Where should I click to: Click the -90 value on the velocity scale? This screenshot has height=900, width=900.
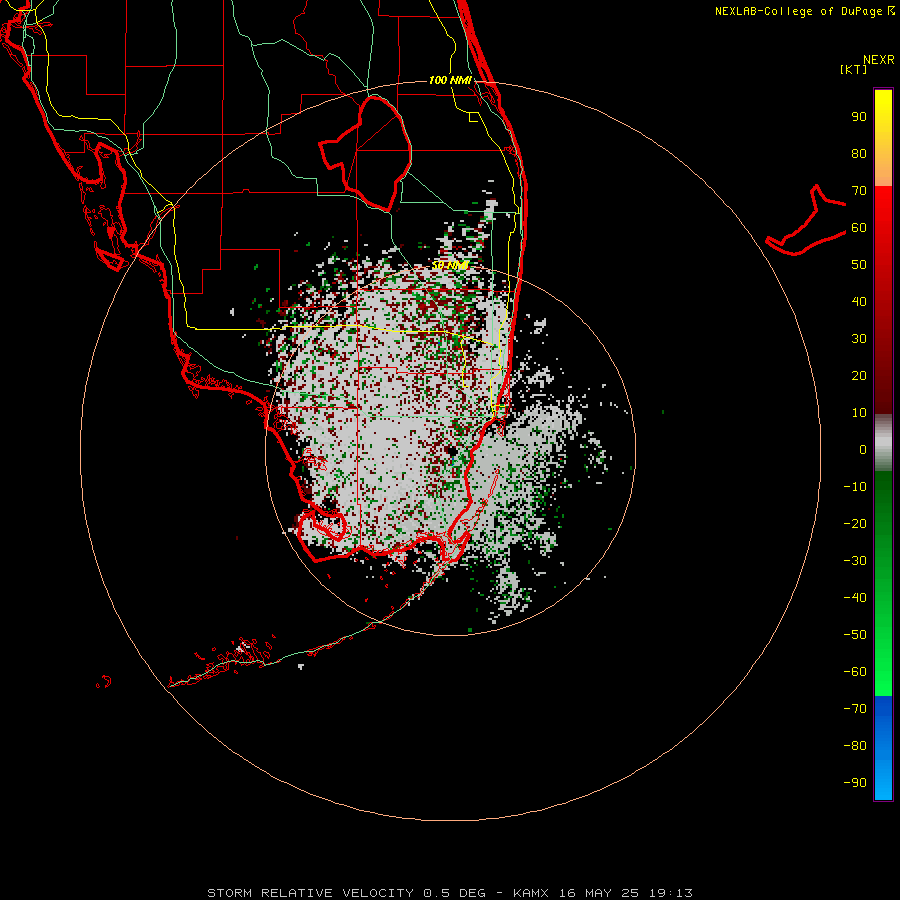point(855,783)
